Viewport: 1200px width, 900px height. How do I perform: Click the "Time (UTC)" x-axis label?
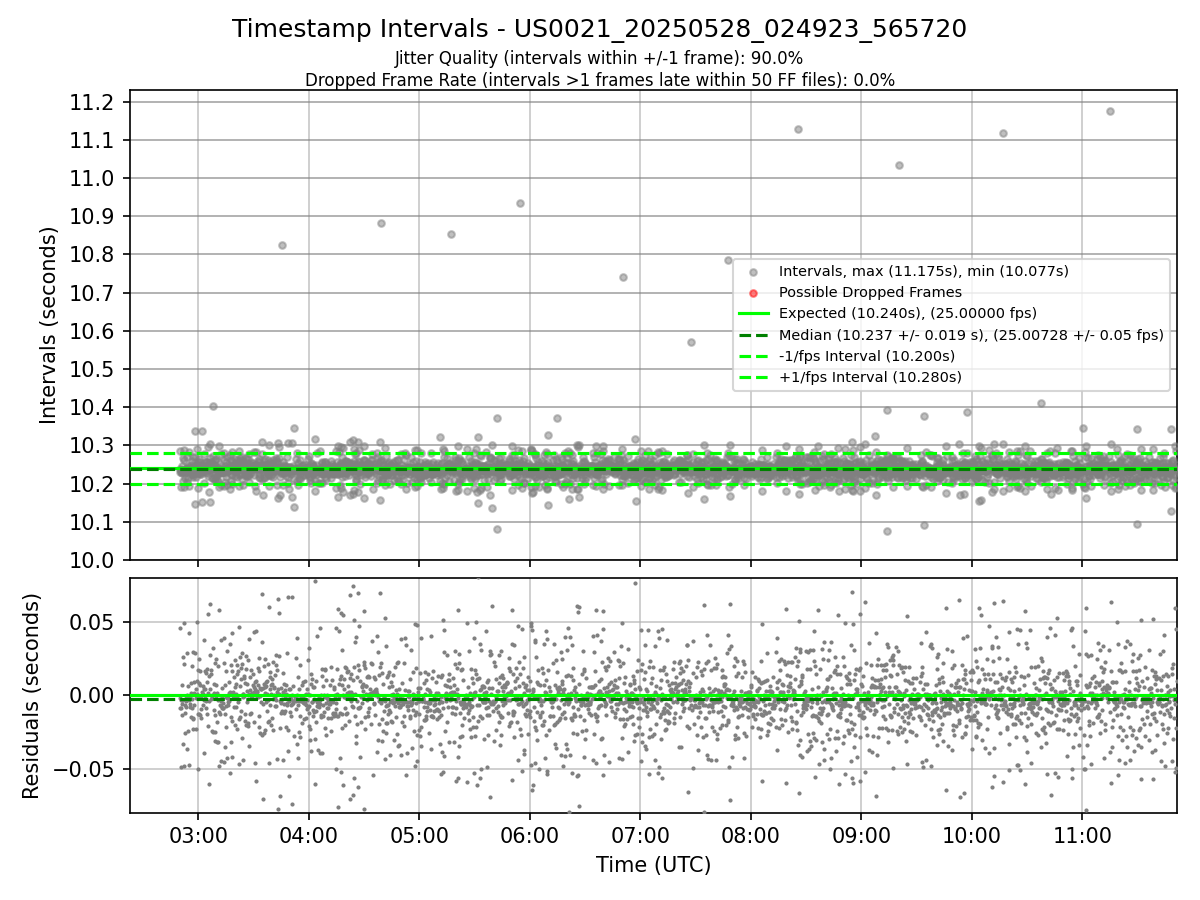pos(653,865)
